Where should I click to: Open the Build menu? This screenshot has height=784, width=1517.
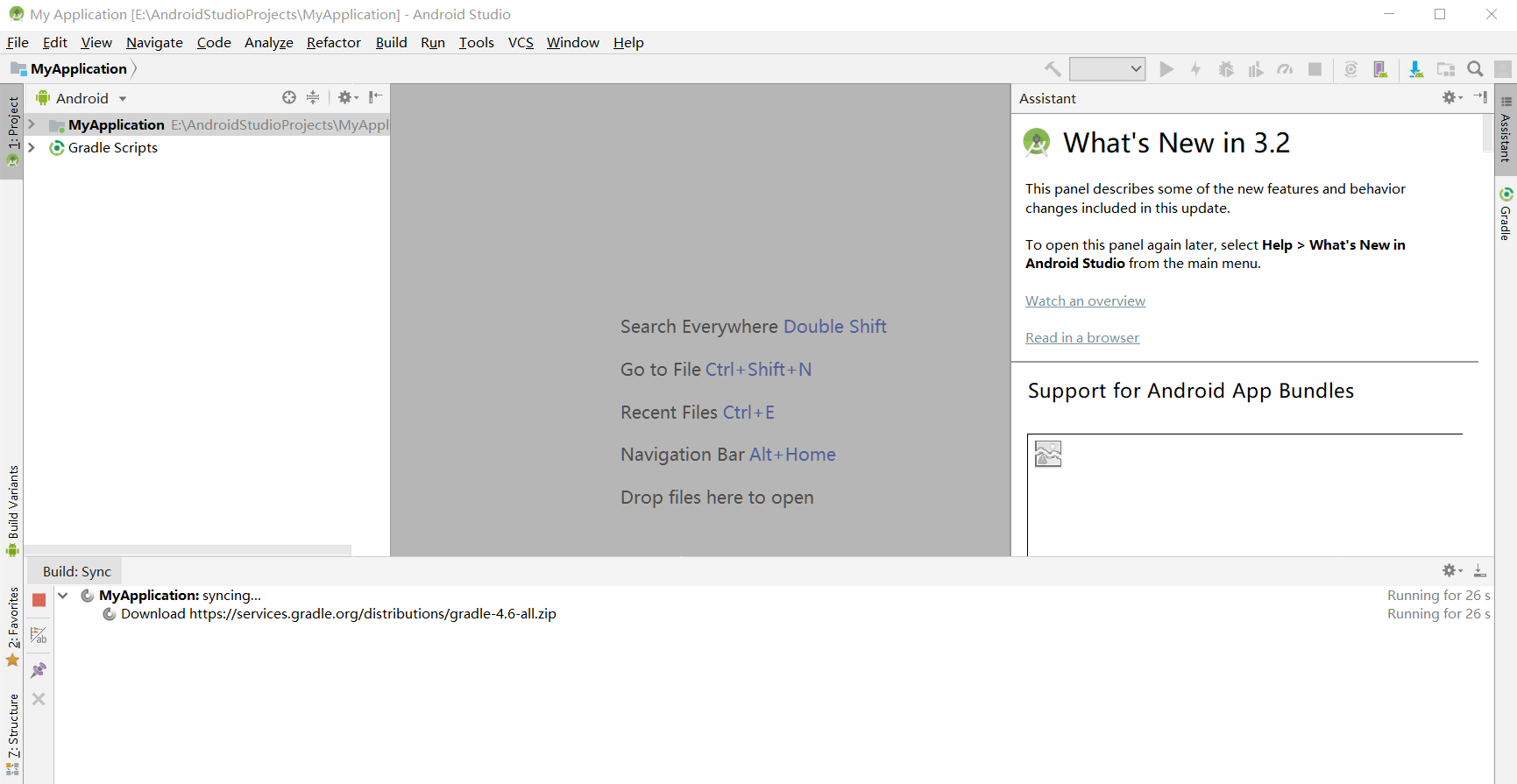point(391,42)
